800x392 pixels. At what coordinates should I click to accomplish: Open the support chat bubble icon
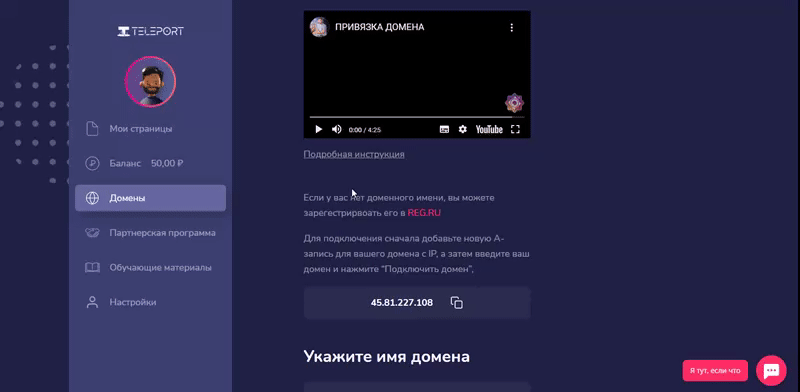point(771,371)
